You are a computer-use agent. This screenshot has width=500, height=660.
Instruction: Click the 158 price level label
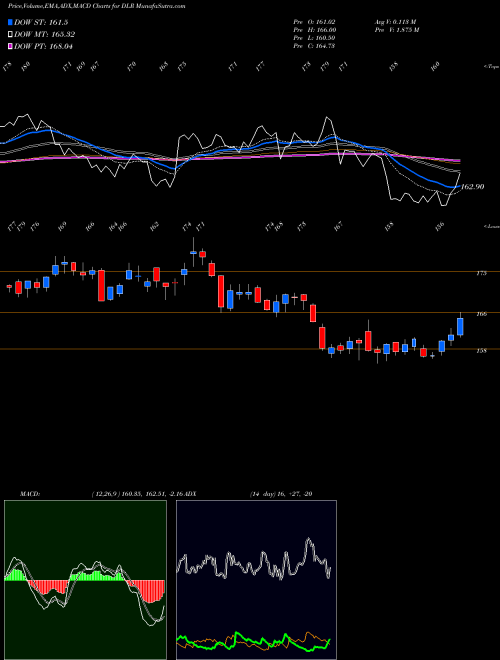point(481,350)
